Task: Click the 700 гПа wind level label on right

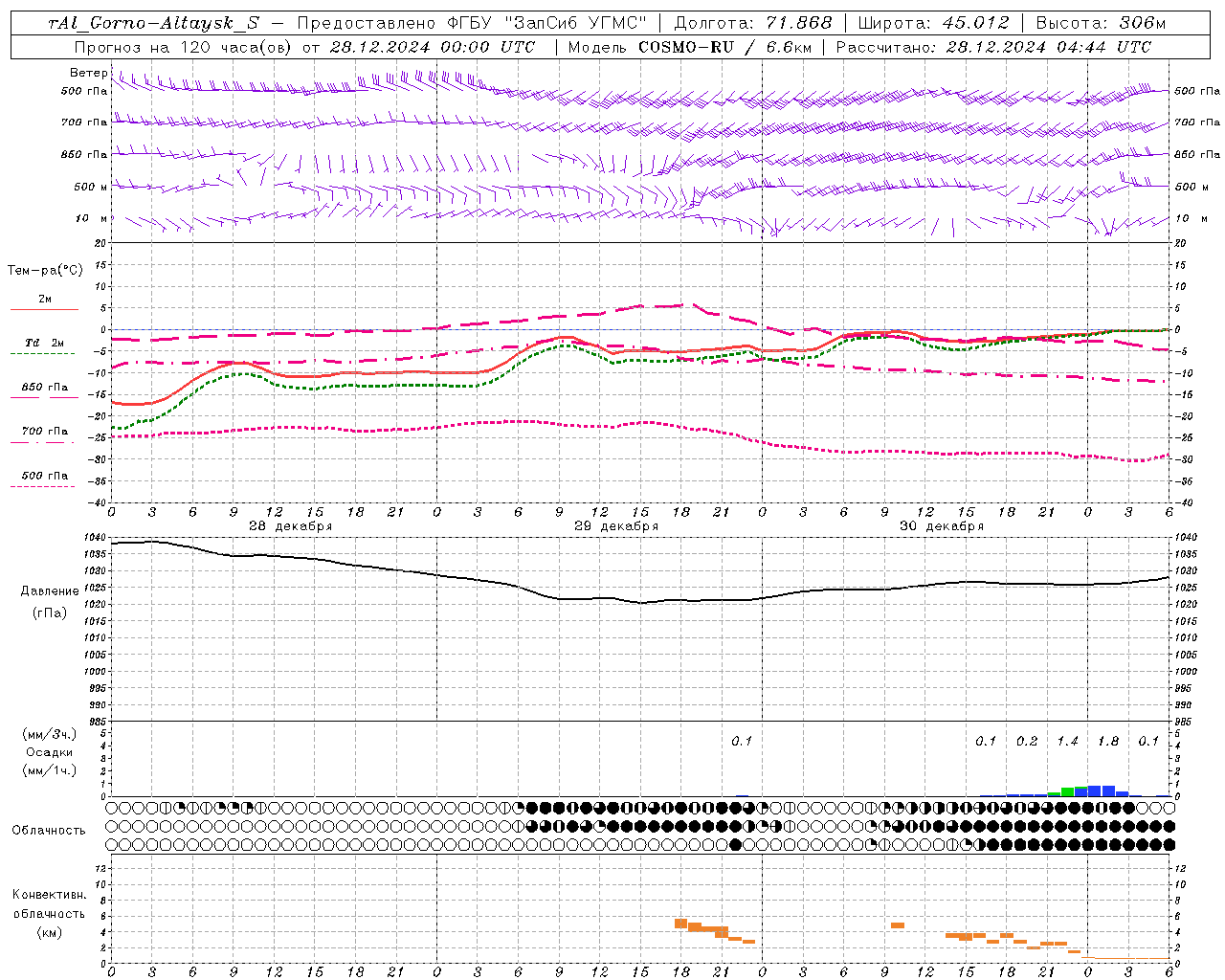Action: 1197,122
